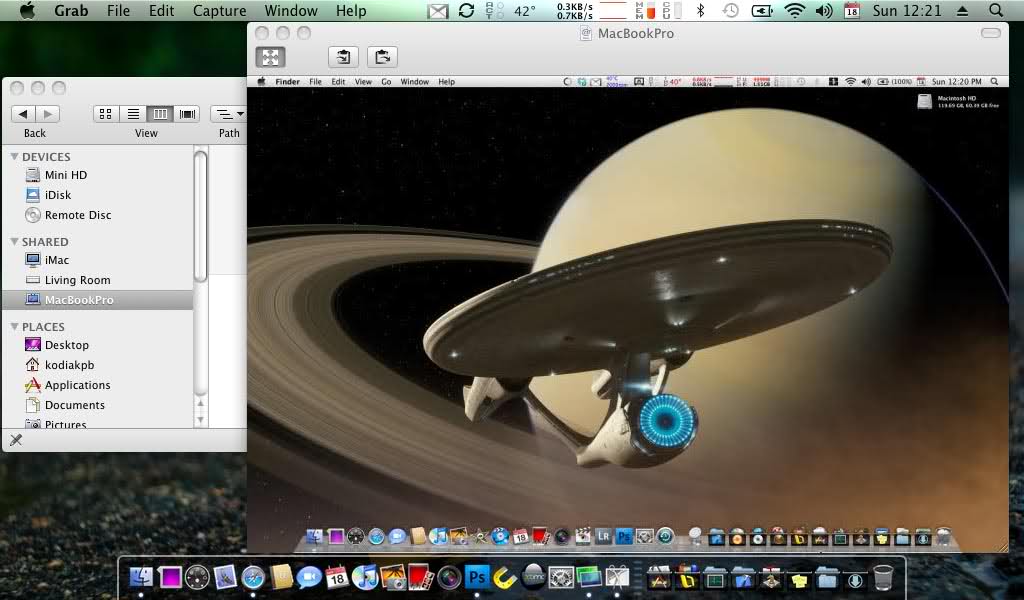Switch Finder to Cover Flow view
The image size is (1024, 600).
click(187, 114)
